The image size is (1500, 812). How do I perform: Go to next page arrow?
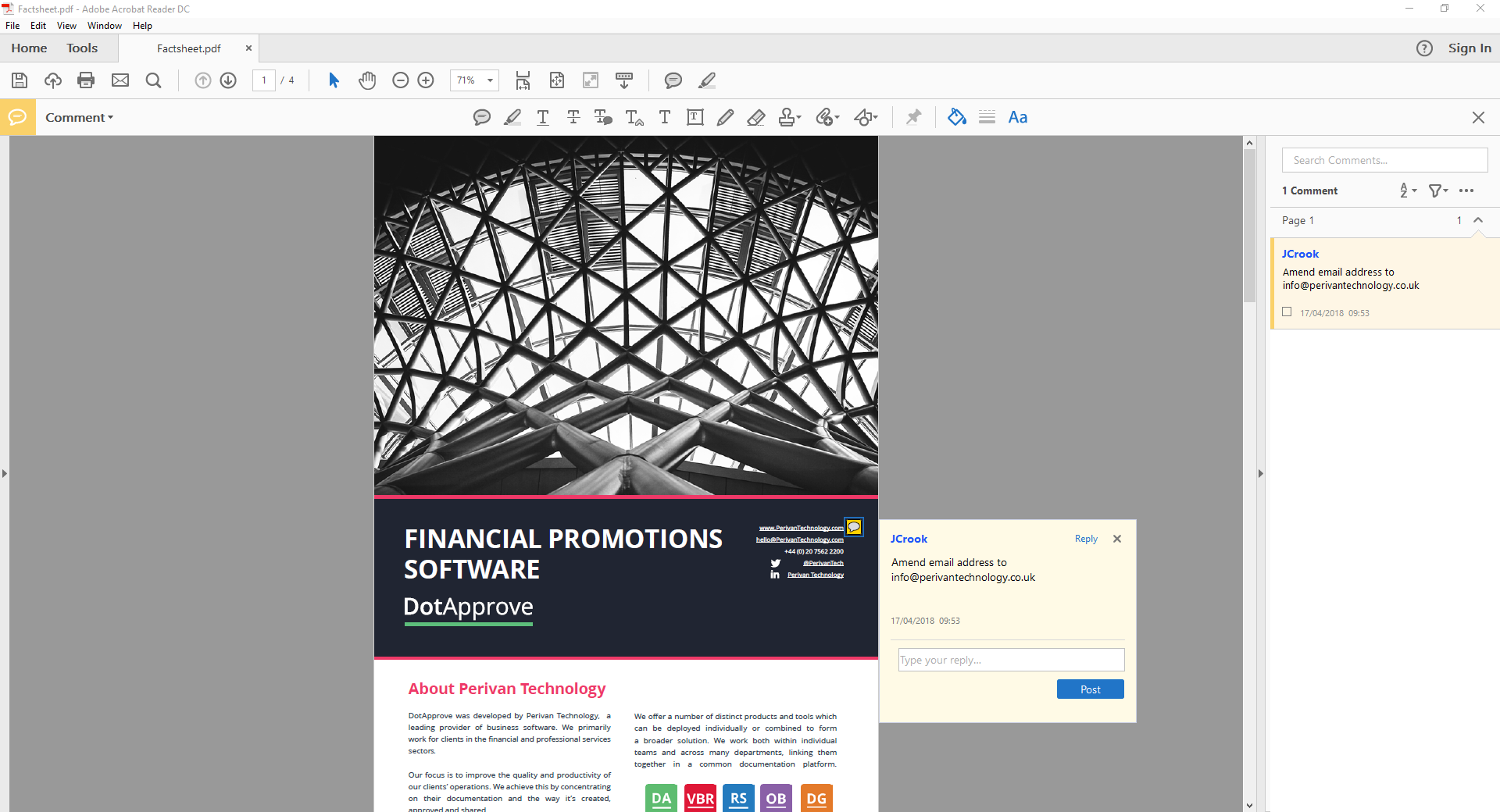click(x=228, y=80)
